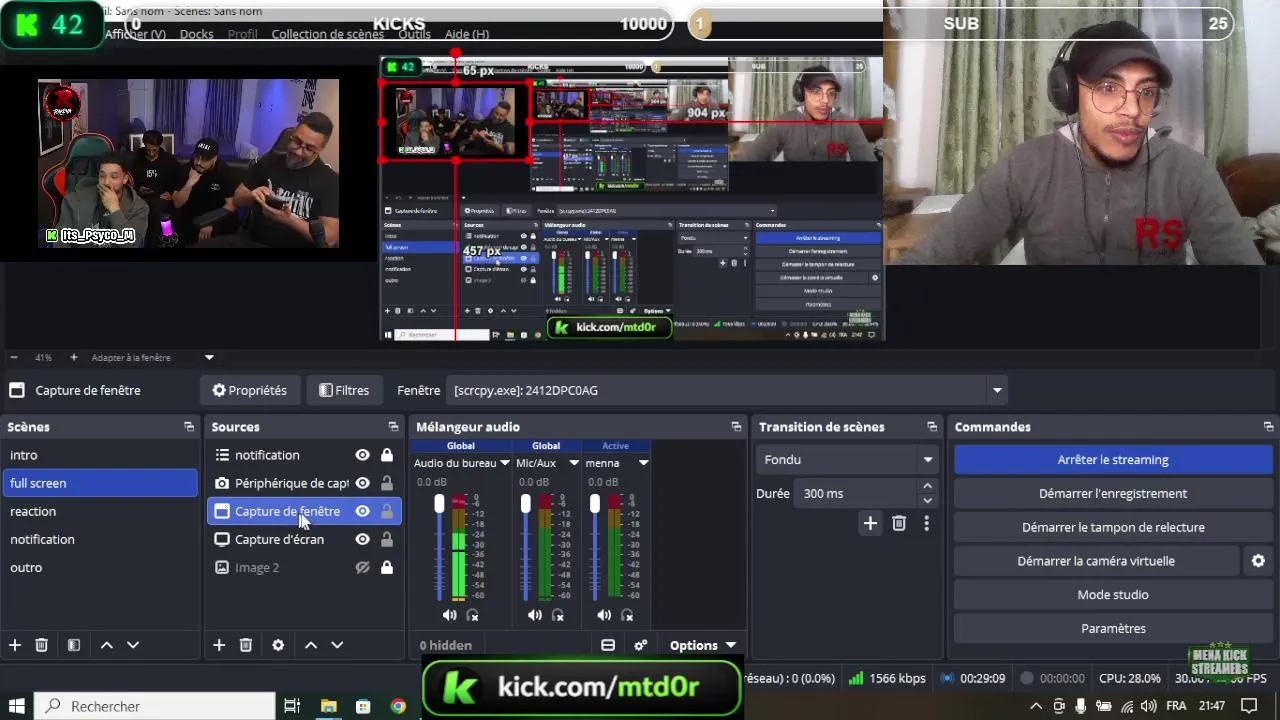
Task: Open the Fenêtre window selection dropdown
Action: (x=996, y=390)
